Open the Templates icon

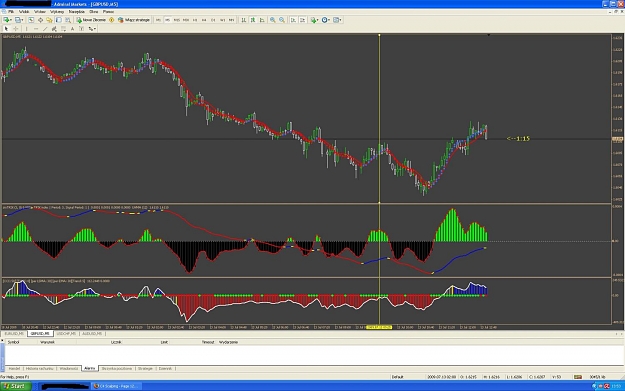pyautogui.click(x=336, y=20)
